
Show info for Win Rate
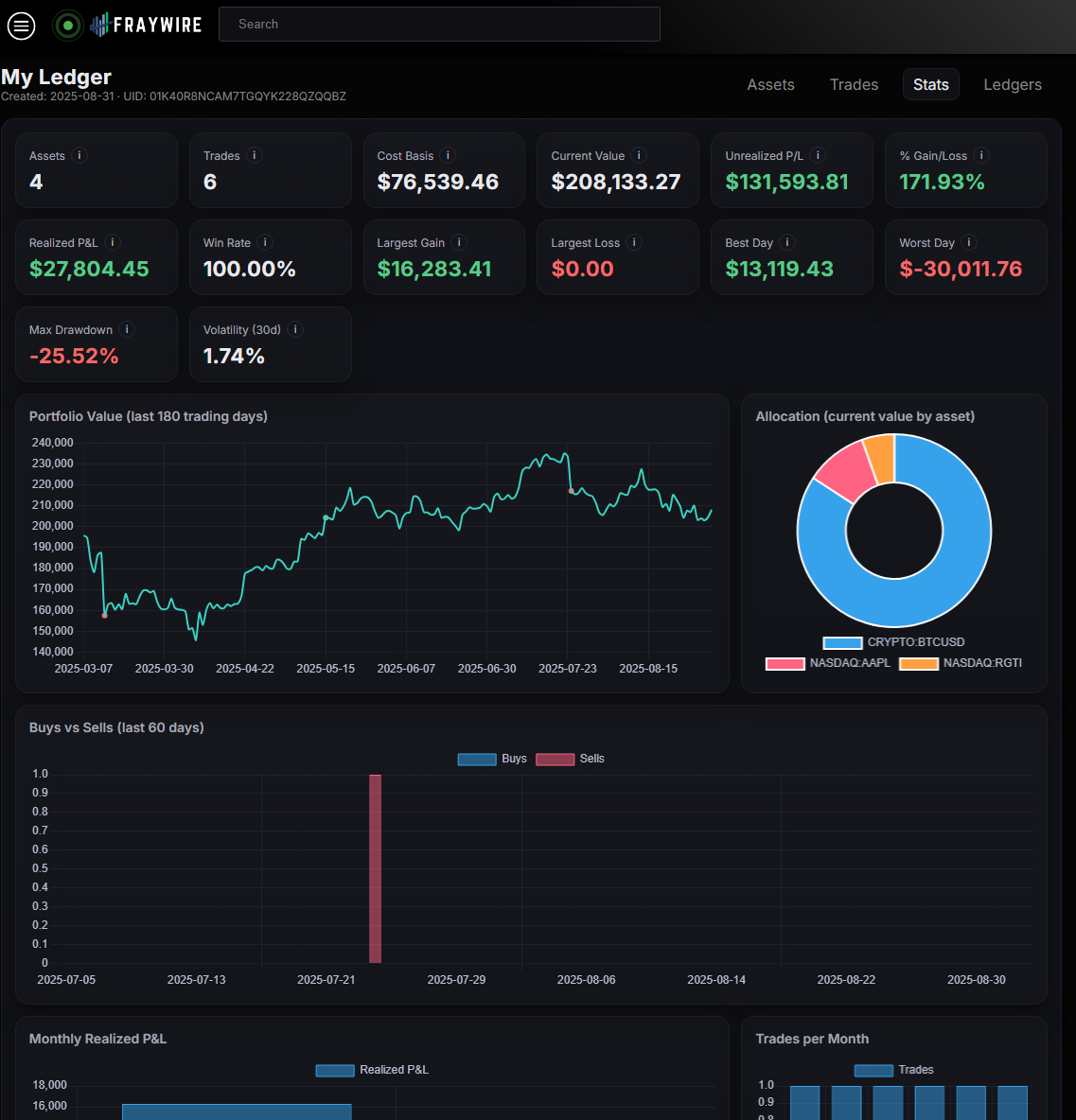(x=265, y=243)
